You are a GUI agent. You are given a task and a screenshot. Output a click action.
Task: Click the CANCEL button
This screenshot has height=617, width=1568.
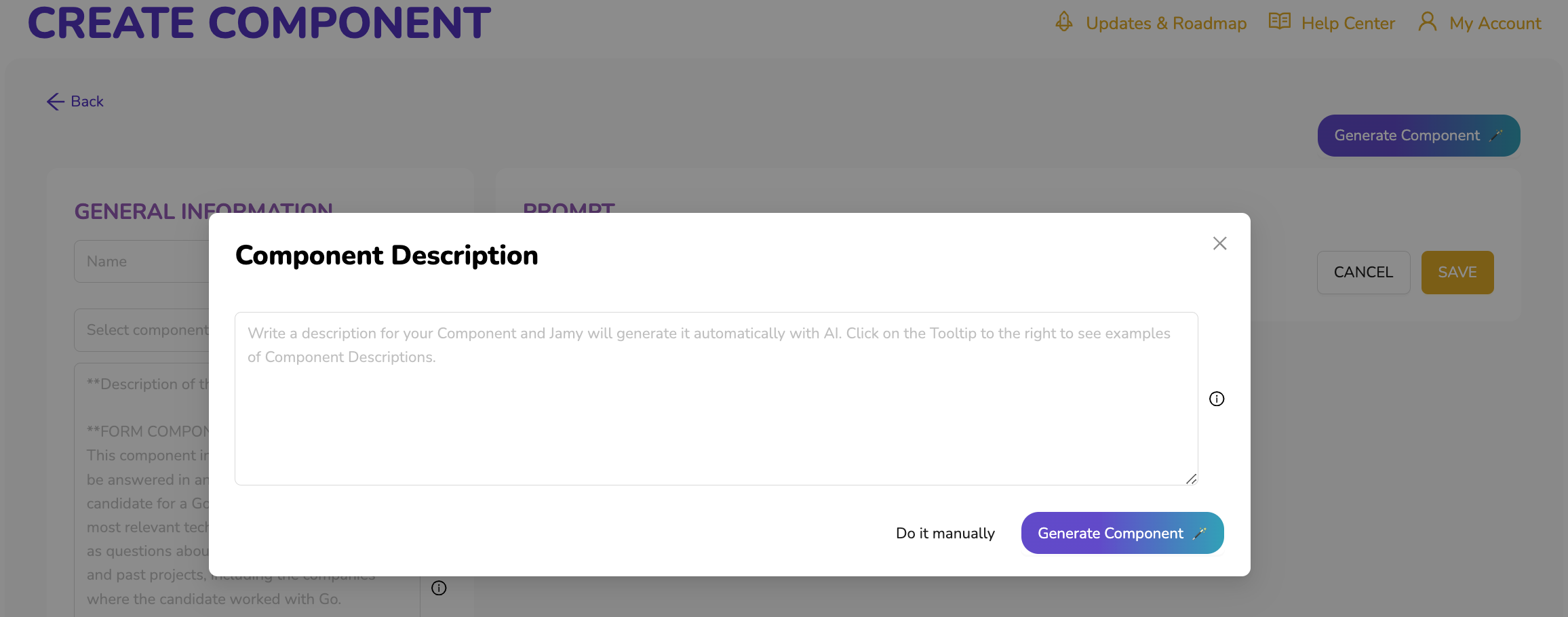[1363, 273]
